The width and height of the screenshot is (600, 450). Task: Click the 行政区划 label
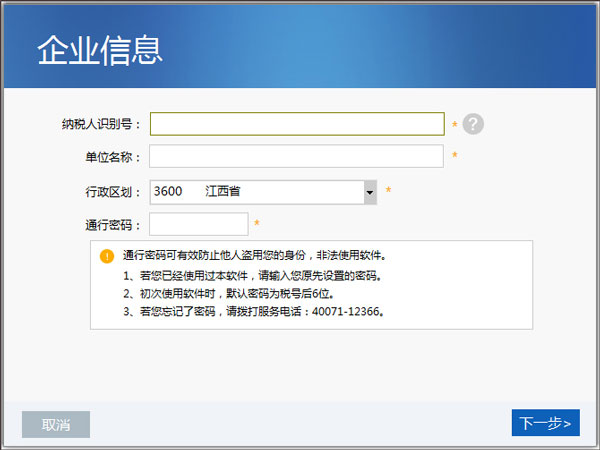pos(112,192)
